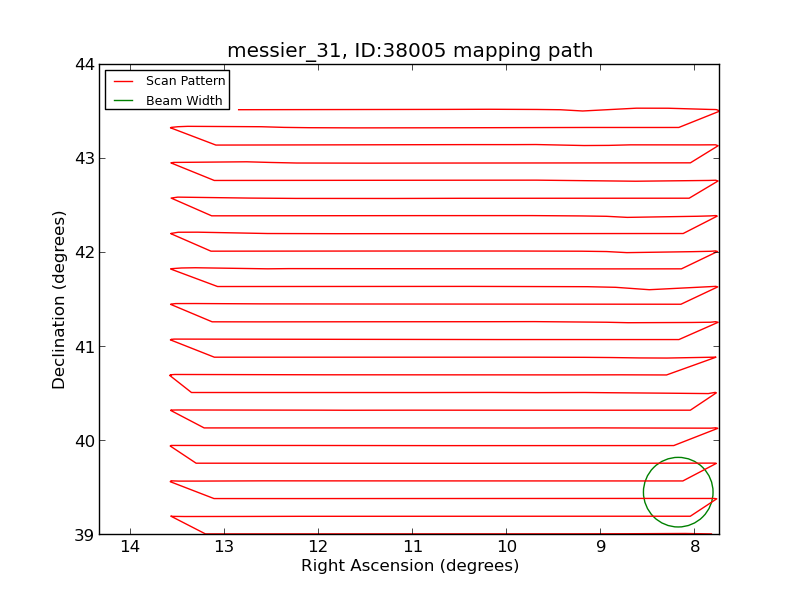Click the y-axis tick label '39'
This screenshot has height=600, width=800.
tap(85, 535)
